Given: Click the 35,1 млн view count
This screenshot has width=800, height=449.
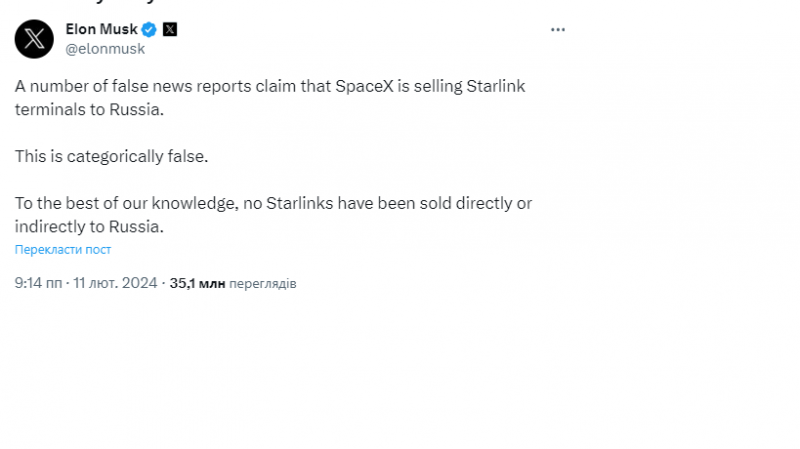Looking at the screenshot, I should pos(197,284).
